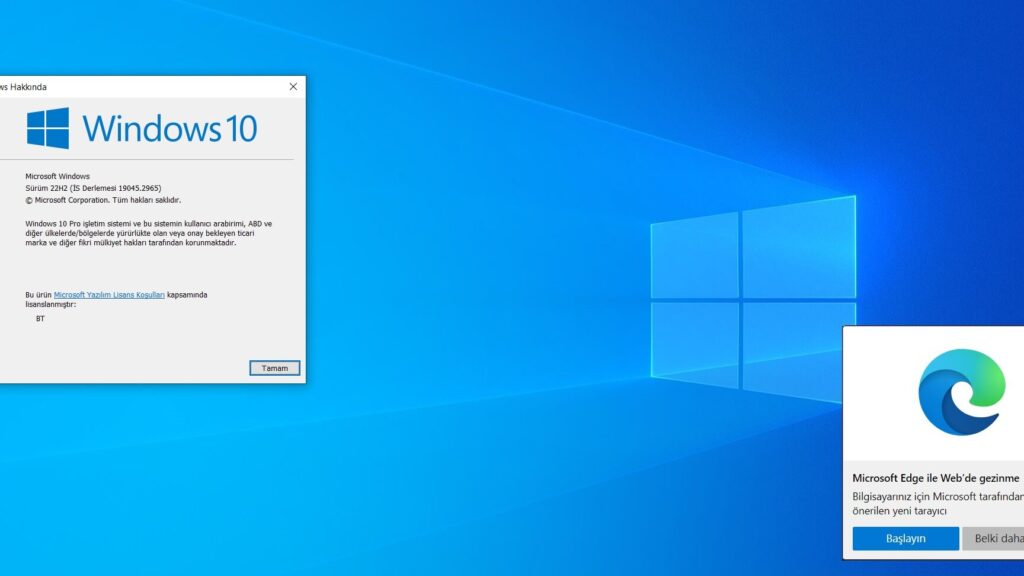Screen dimensions: 1024x576
Task: Dismiss the About dialog with the X
Action: [292, 87]
